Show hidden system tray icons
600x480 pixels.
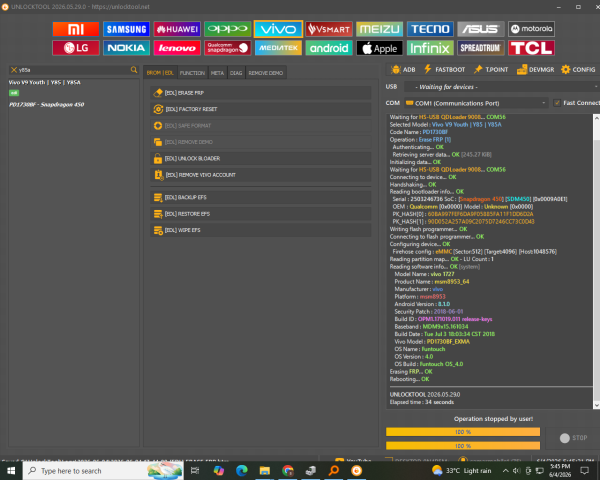pos(505,470)
